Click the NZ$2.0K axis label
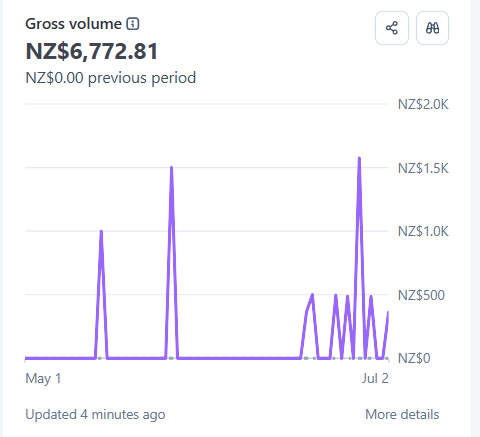 423,105
